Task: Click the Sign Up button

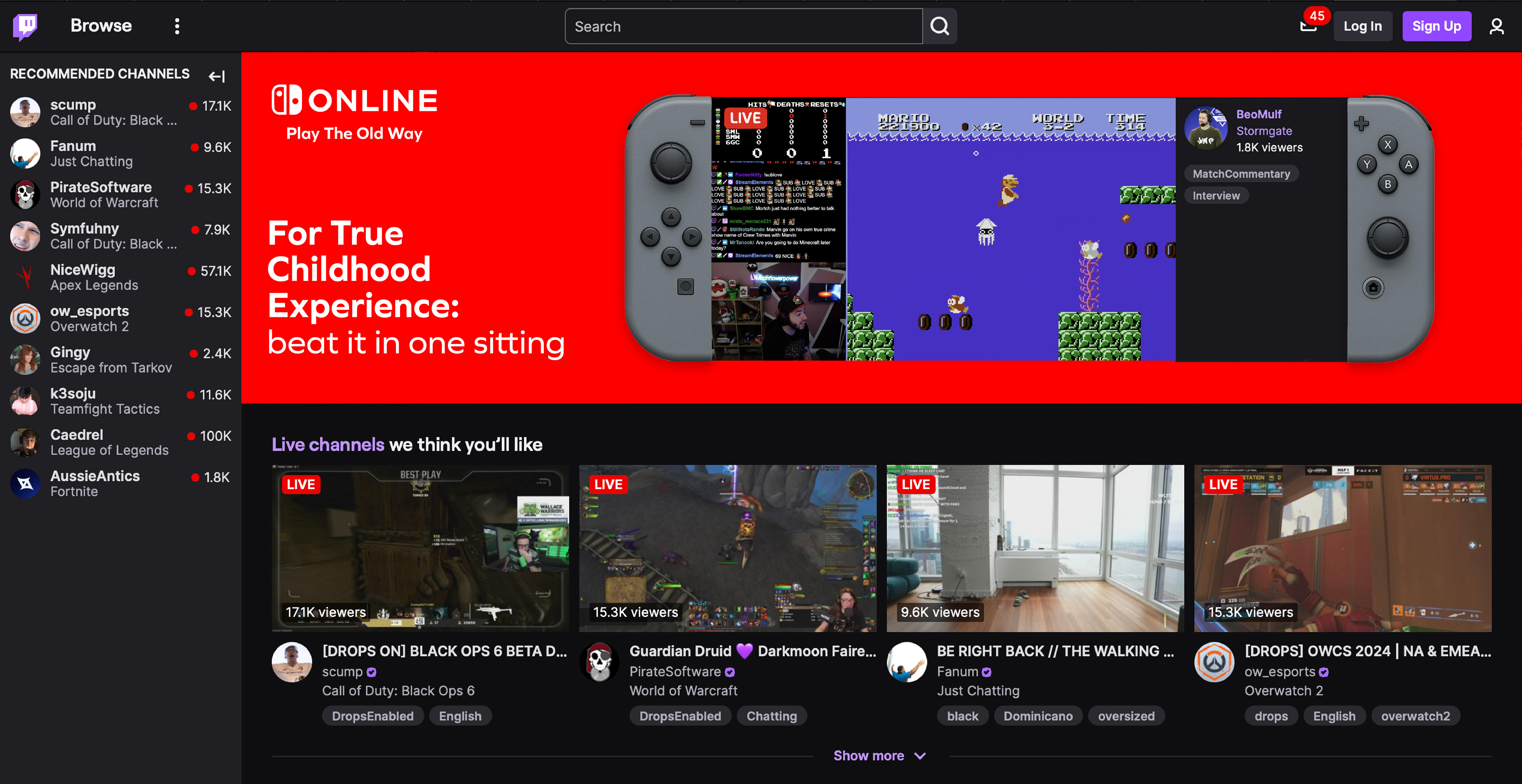Action: tap(1436, 26)
